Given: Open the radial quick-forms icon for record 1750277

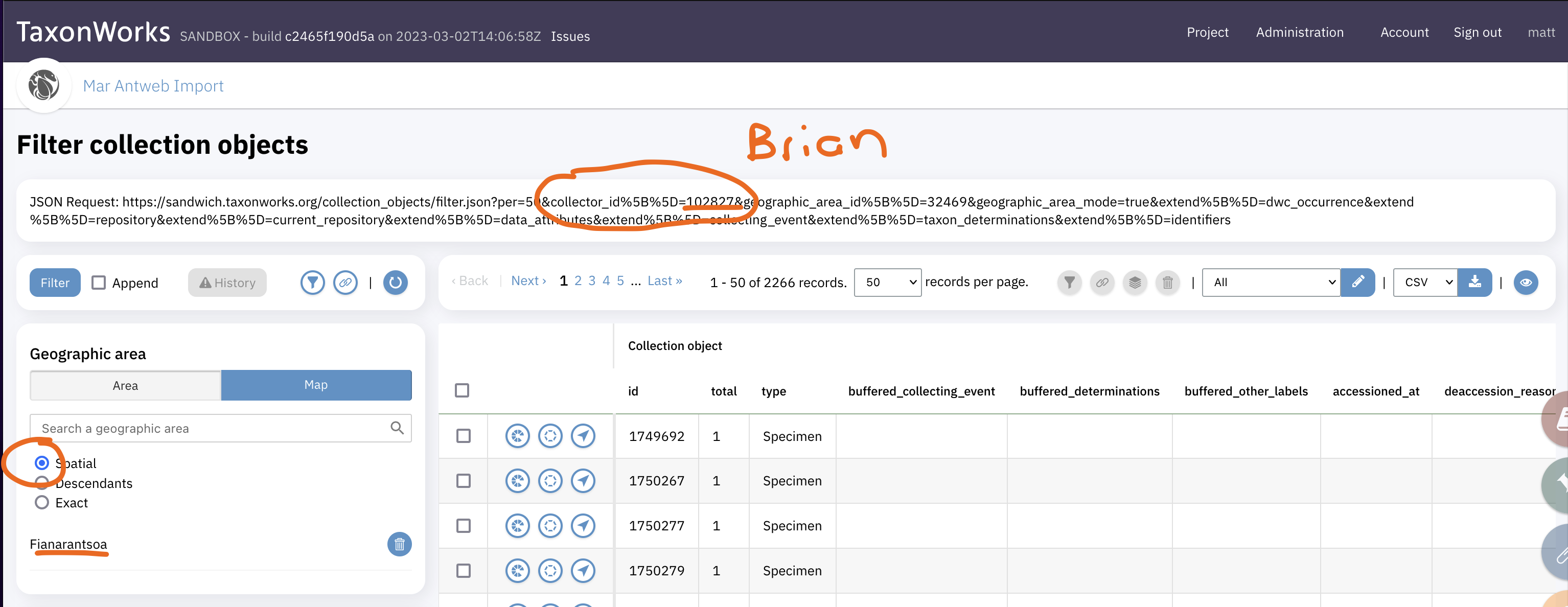Looking at the screenshot, I should 549,525.
